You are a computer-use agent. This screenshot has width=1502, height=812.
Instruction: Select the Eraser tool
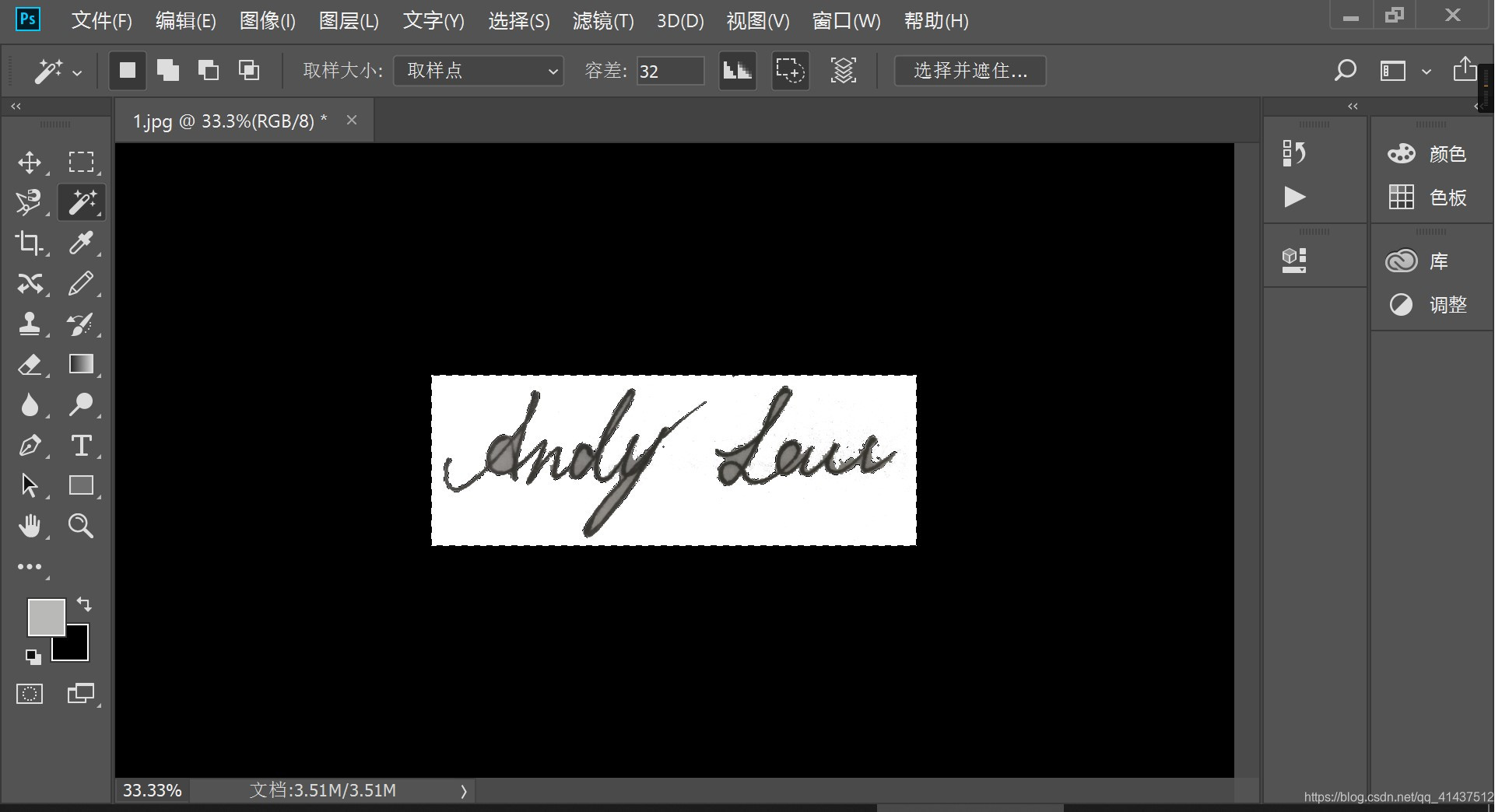(30, 365)
